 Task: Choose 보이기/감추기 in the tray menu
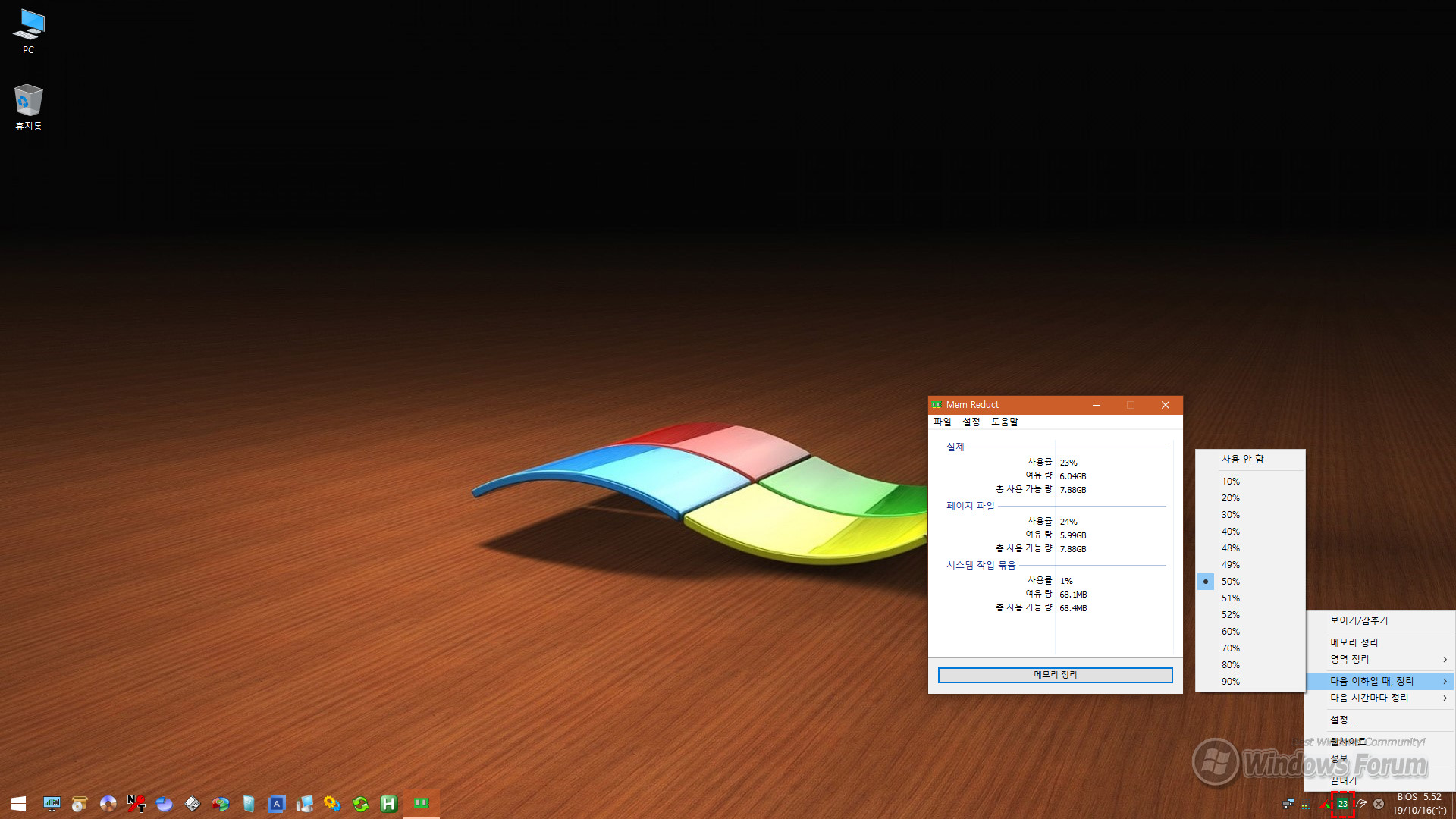[x=1379, y=621]
